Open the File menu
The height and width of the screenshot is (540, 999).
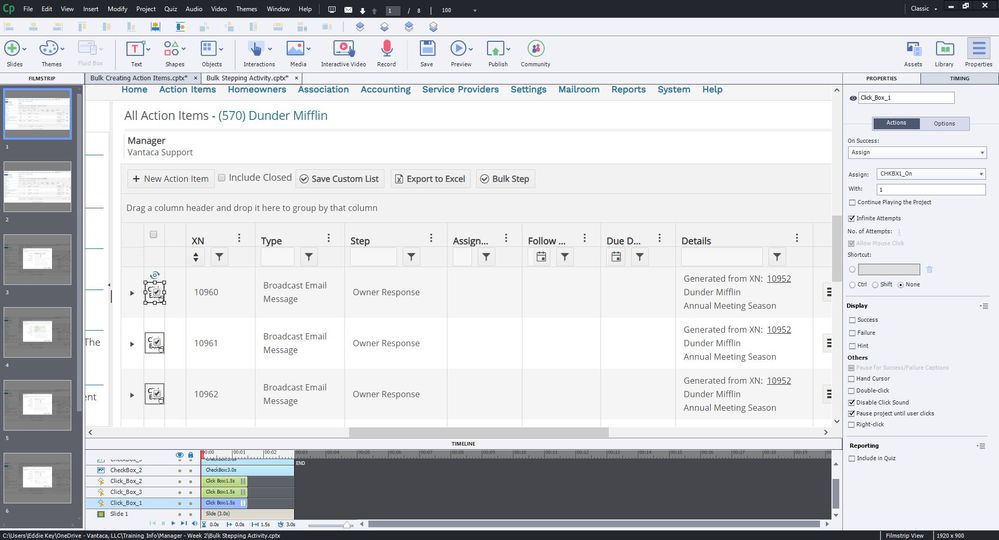pos(28,9)
